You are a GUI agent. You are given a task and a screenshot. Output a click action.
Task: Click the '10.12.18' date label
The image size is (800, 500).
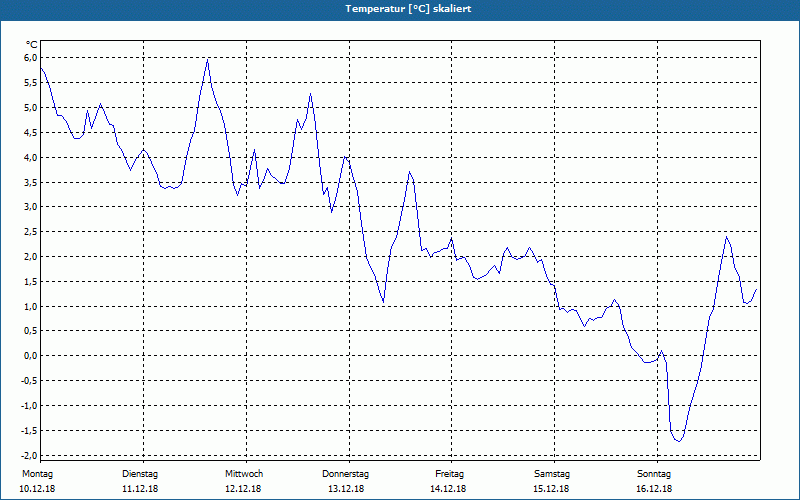[x=37, y=489]
